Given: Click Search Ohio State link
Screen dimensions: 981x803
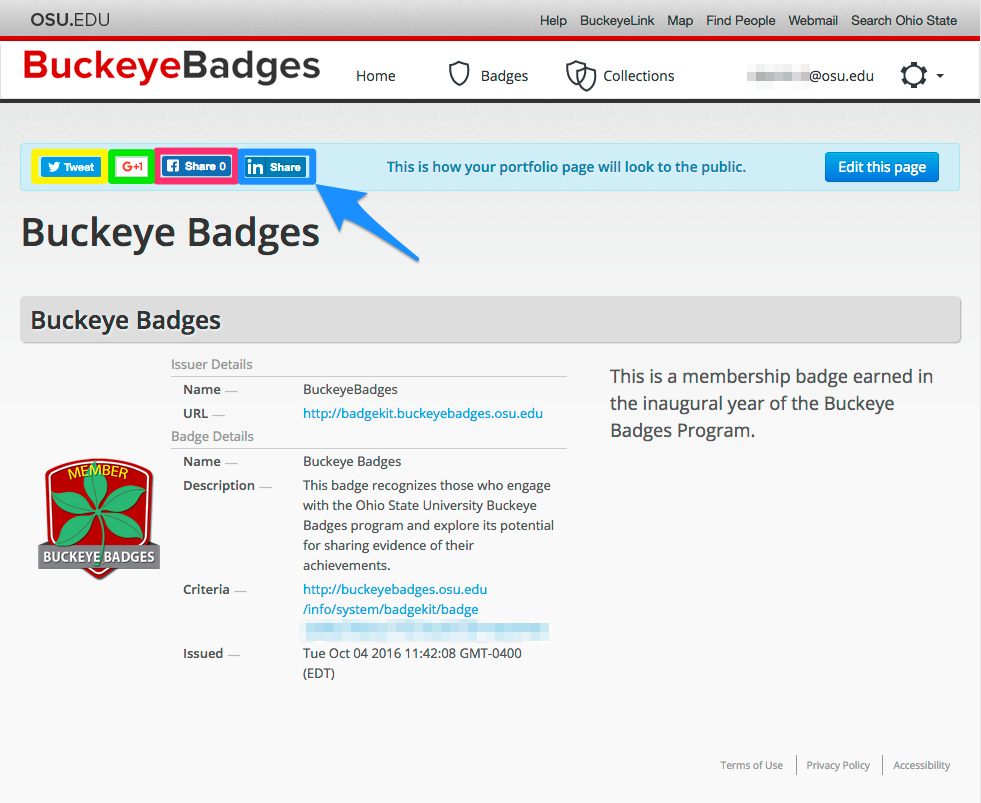Looking at the screenshot, I should point(903,21).
